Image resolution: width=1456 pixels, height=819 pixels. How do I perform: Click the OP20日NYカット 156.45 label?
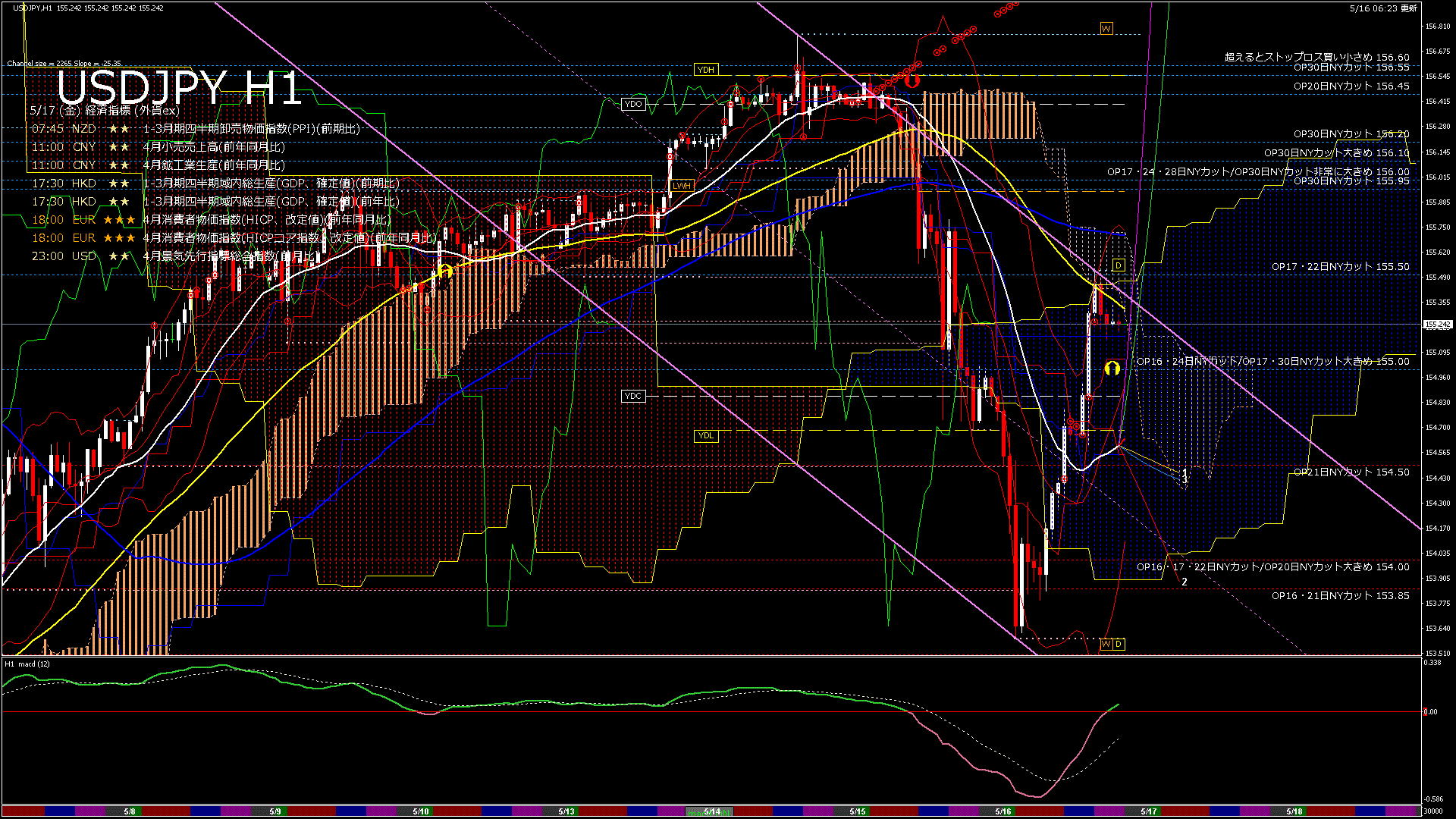tap(1351, 86)
